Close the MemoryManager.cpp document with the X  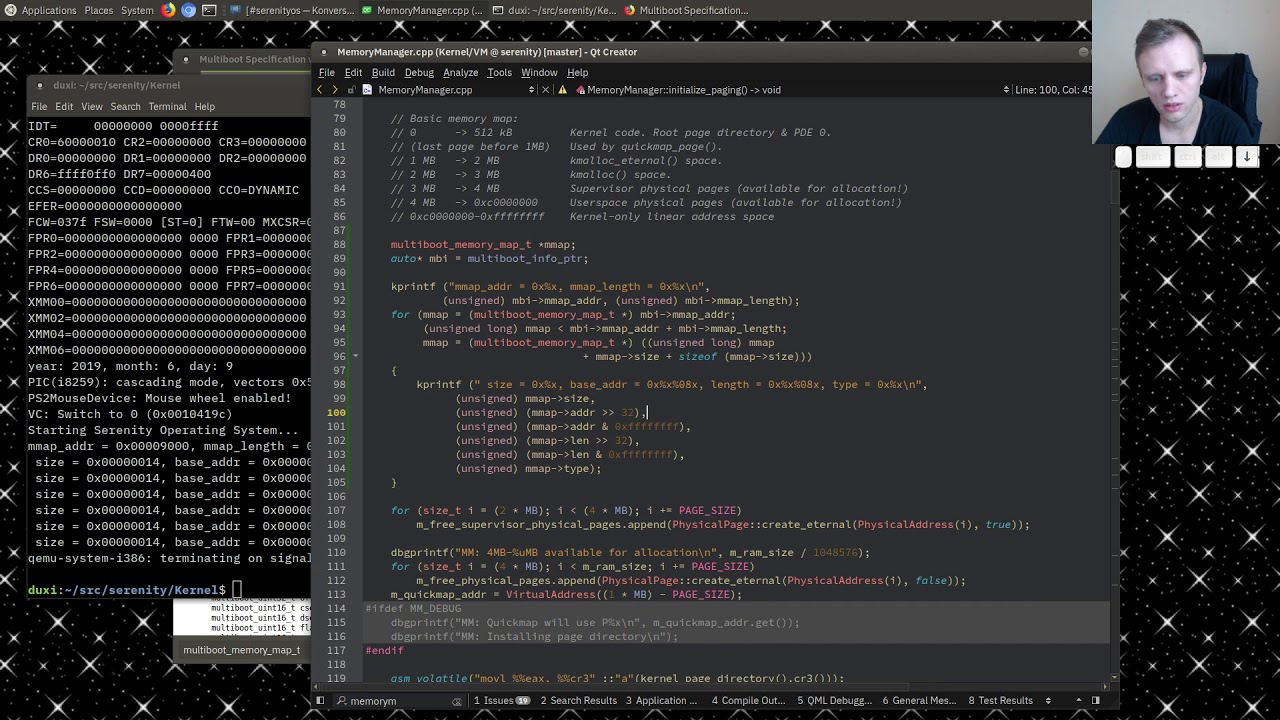(545, 90)
